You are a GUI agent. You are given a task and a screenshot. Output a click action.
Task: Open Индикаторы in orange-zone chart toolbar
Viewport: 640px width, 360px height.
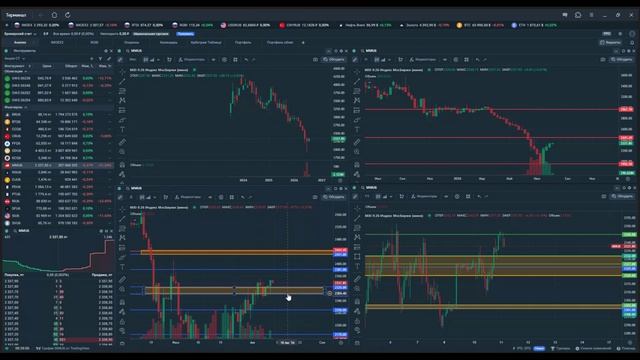(x=187, y=197)
